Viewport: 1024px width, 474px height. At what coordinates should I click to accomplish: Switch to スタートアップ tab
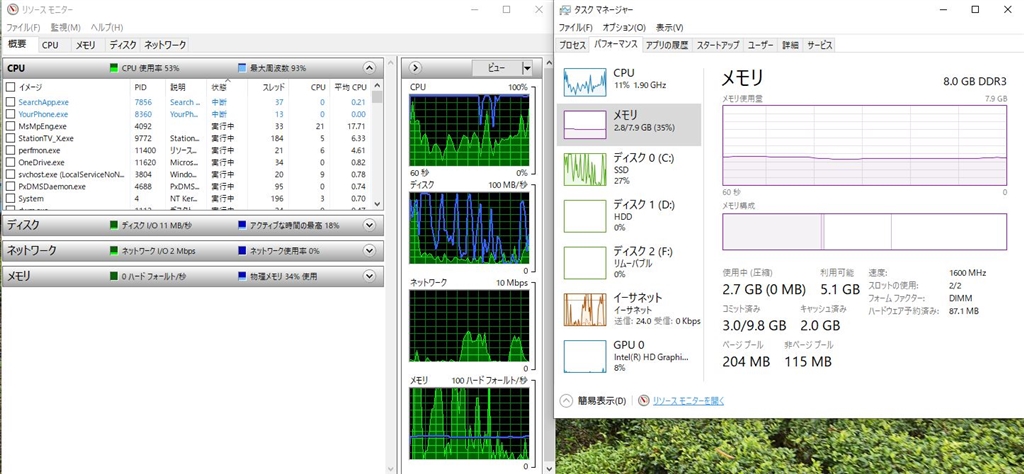click(718, 45)
